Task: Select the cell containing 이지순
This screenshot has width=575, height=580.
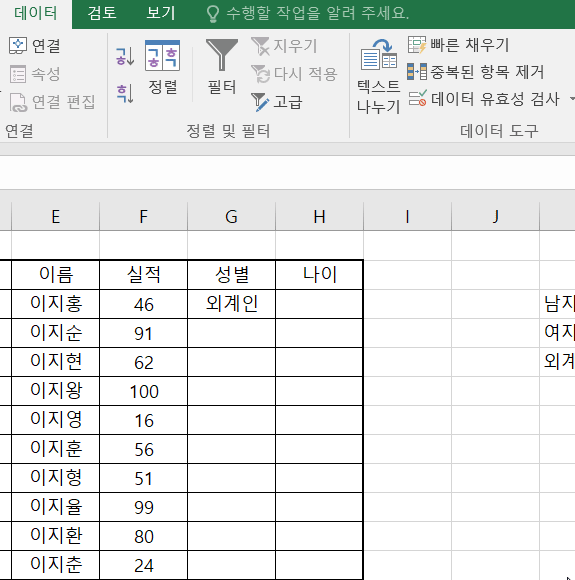Action: coord(56,333)
